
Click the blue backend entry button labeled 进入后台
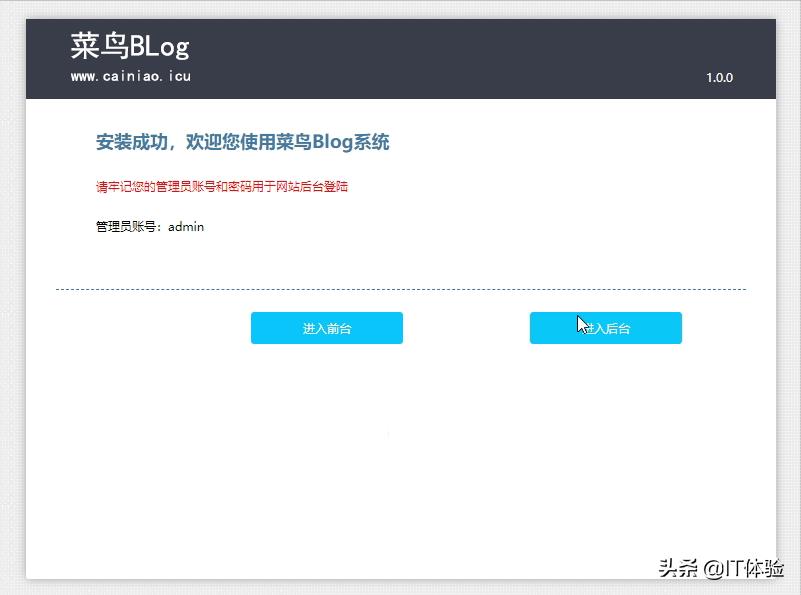tap(605, 327)
